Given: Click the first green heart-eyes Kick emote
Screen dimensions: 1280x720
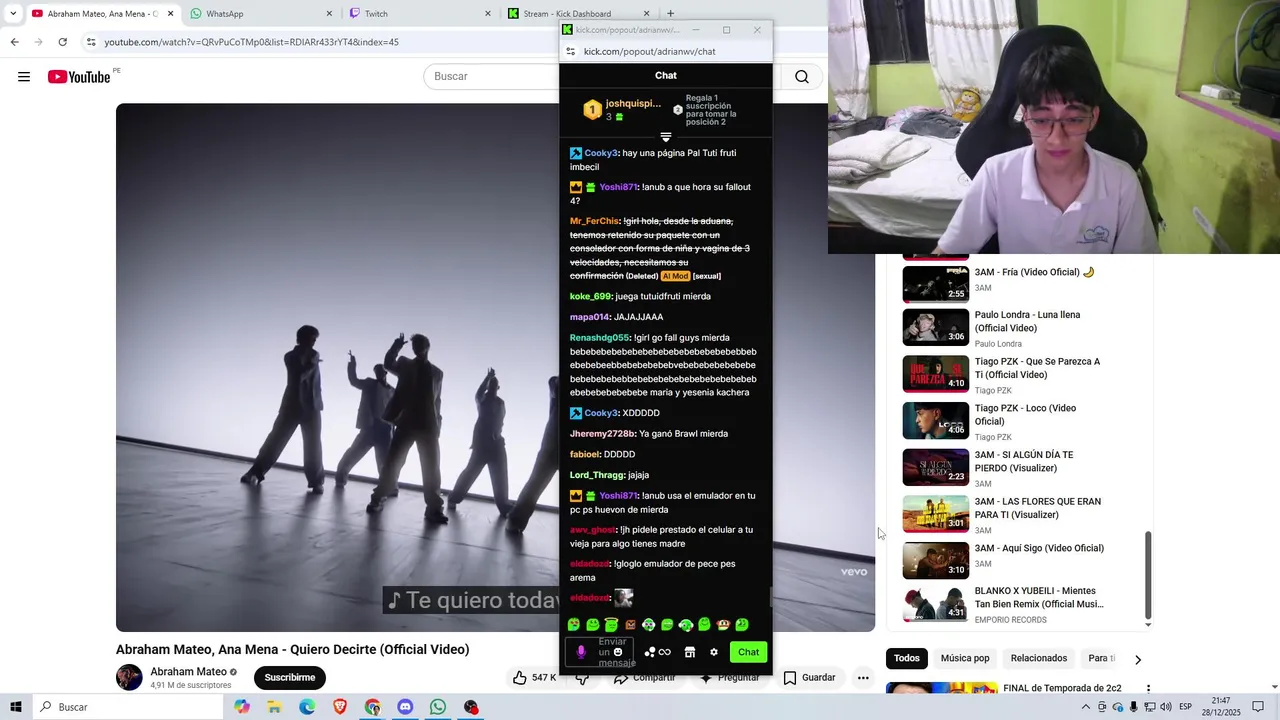Looking at the screenshot, I should pos(574,625).
